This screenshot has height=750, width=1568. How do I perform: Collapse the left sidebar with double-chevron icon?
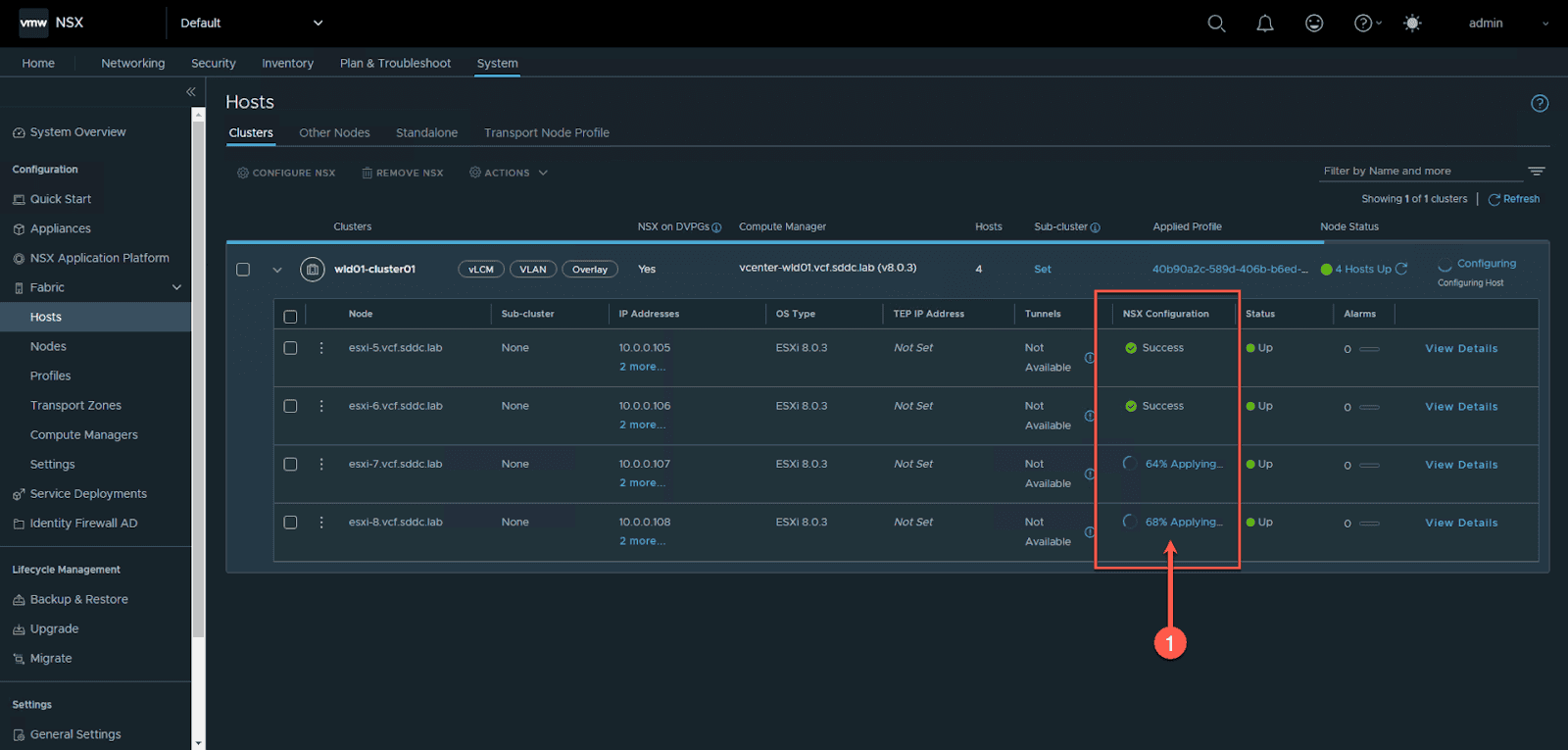tap(191, 92)
